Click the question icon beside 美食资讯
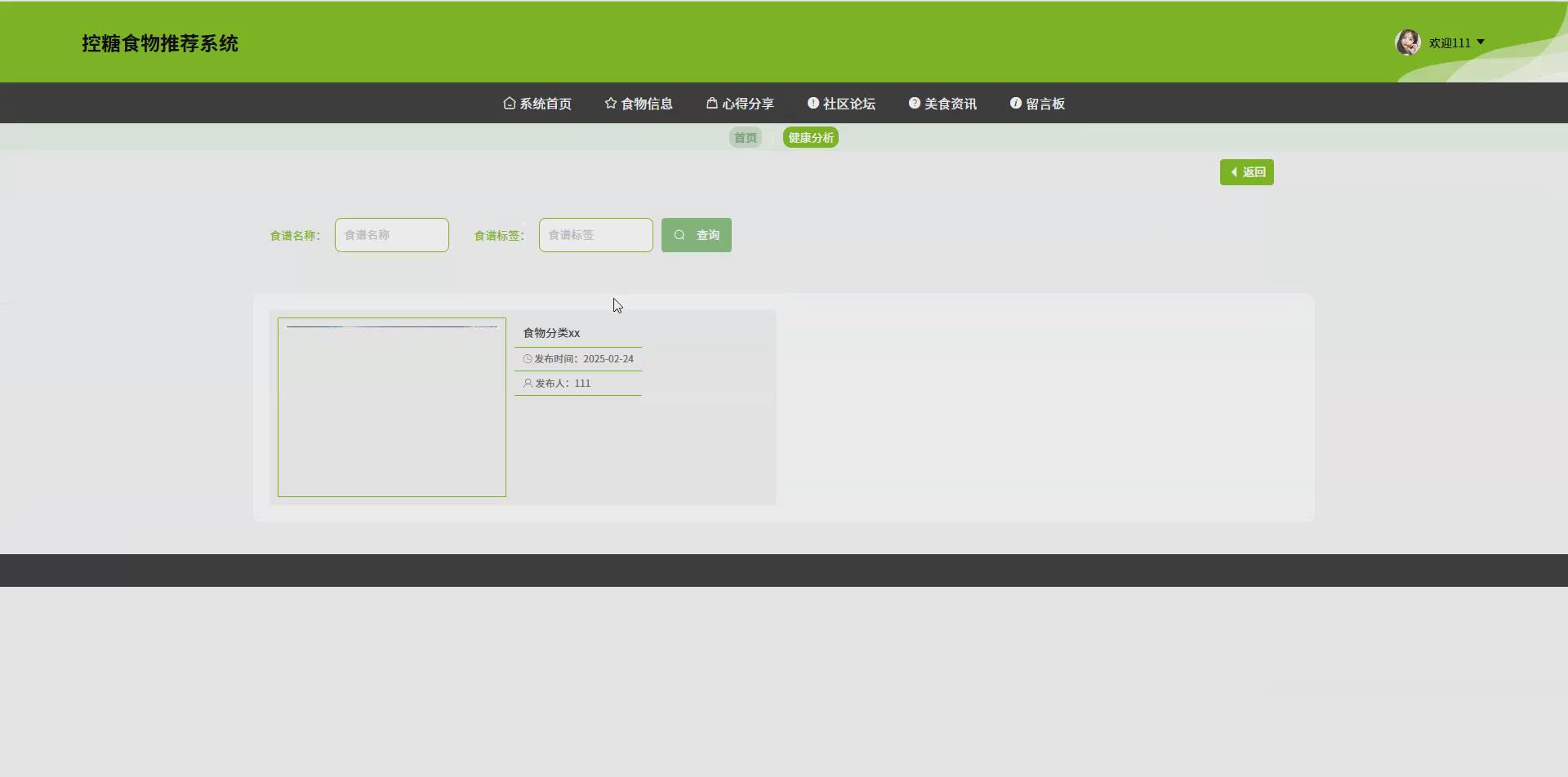 click(x=915, y=103)
